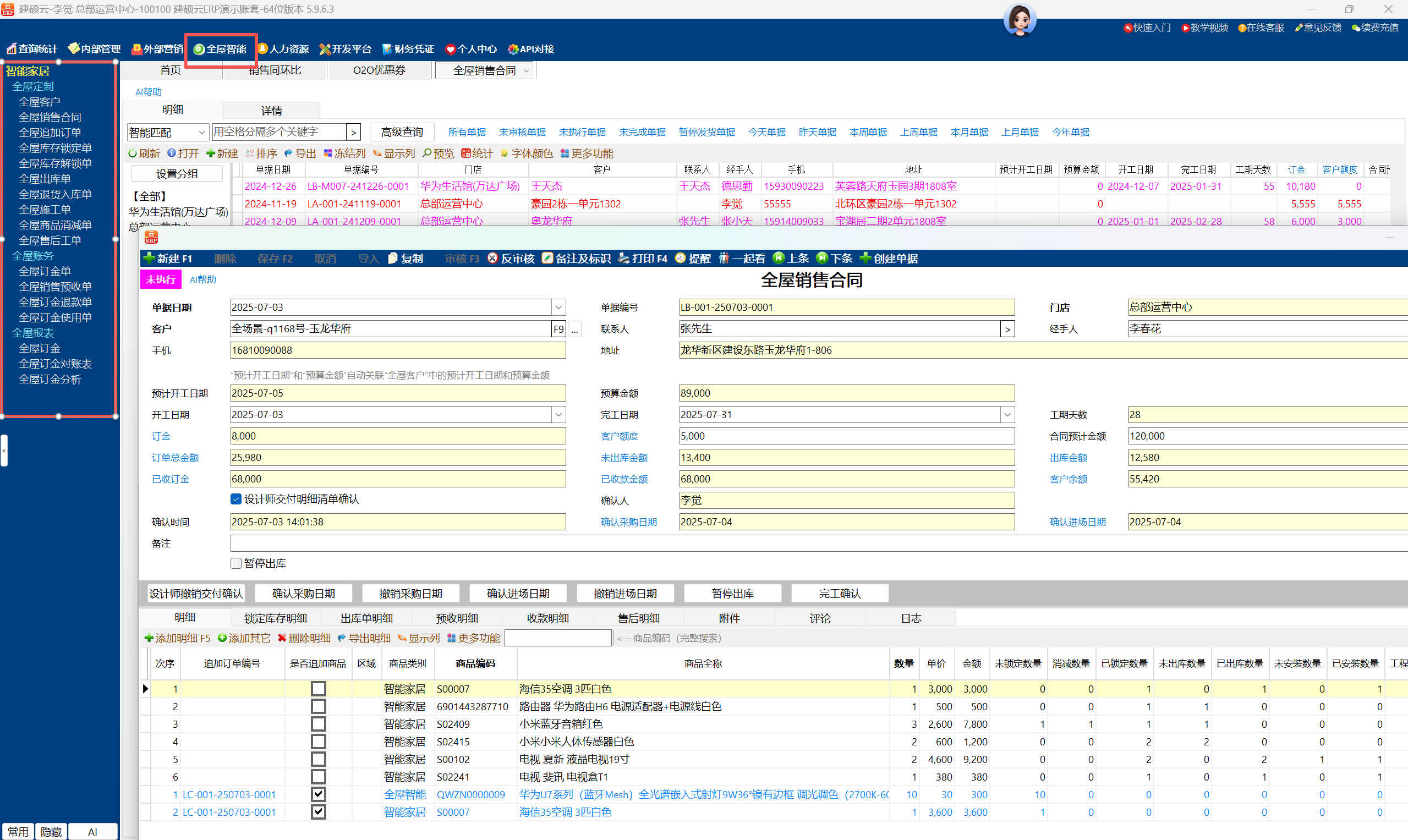Click the 刷新 refresh icon in list toolbar

pos(132,153)
